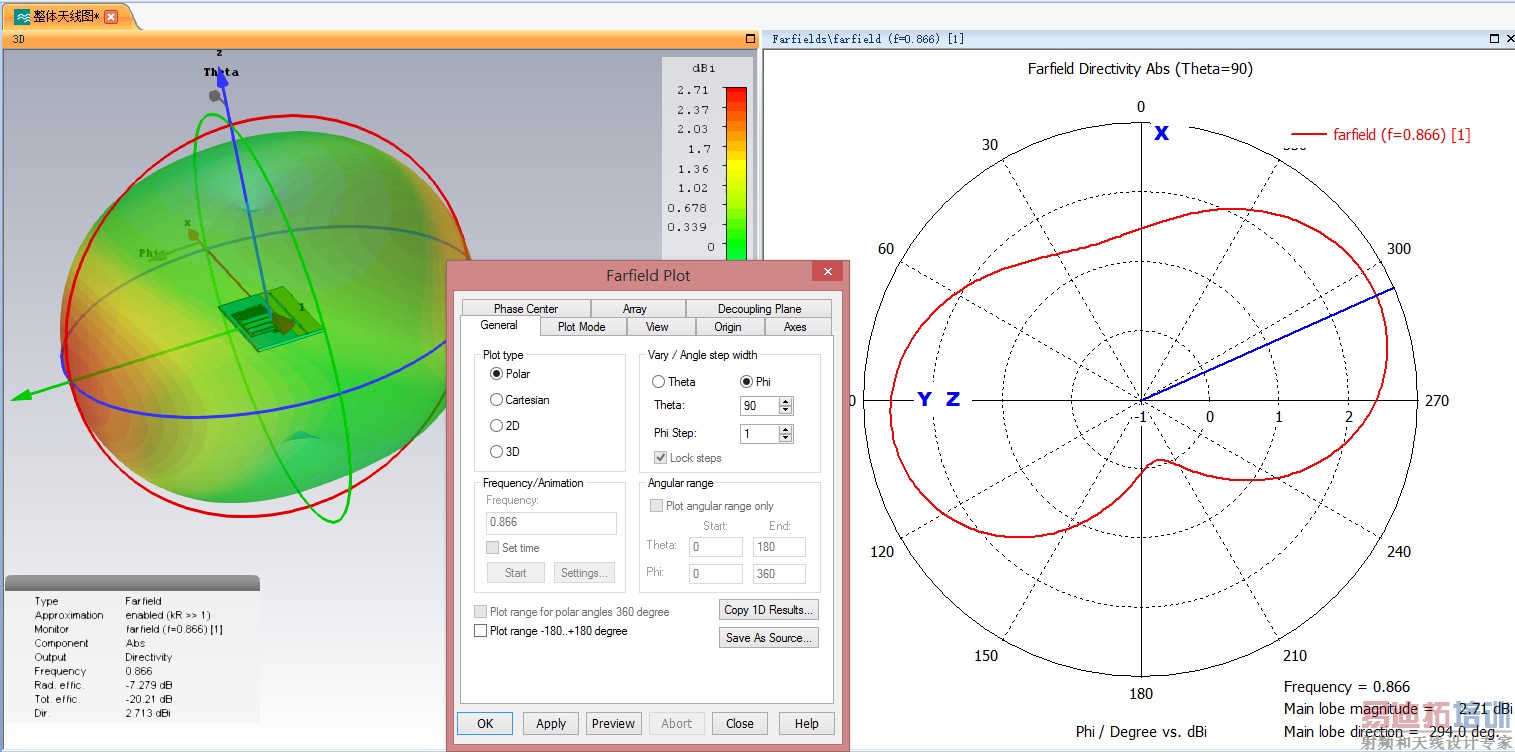The image size is (1515, 752).
Task: Choose Theta as the vary angle
Action: pos(659,382)
